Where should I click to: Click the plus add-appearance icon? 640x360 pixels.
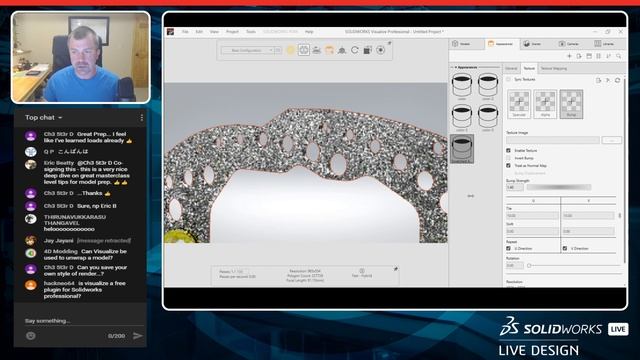[569, 56]
